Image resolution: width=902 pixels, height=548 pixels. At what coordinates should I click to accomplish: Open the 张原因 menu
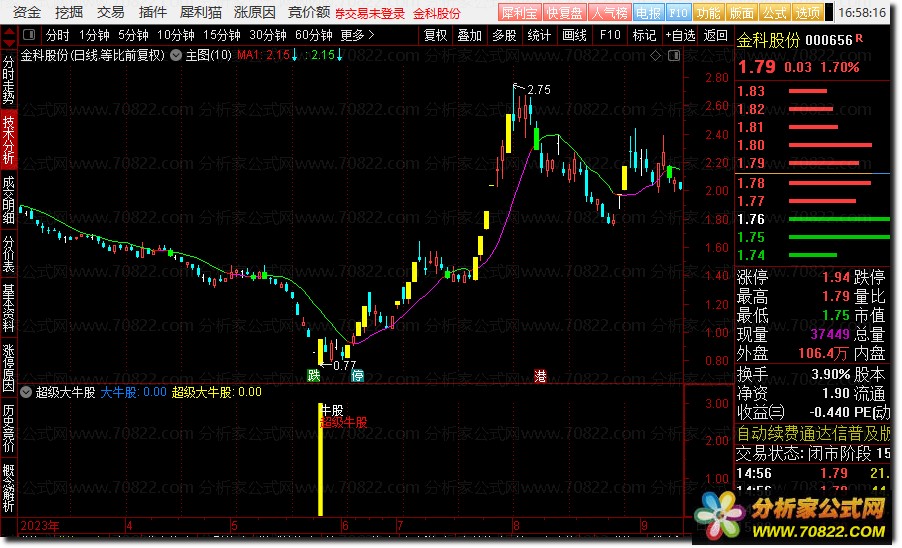[x=255, y=12]
